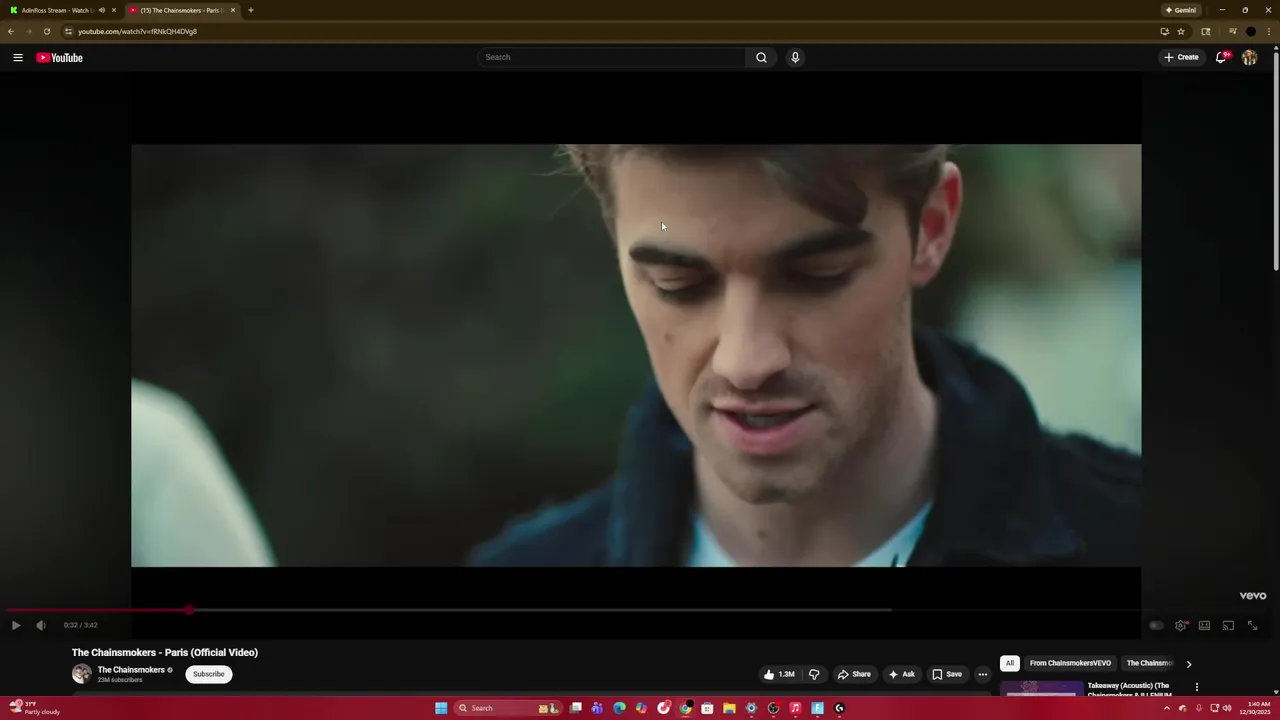Screen dimensions: 1280x720
Task: Go back in browser history
Action: [x=11, y=31]
